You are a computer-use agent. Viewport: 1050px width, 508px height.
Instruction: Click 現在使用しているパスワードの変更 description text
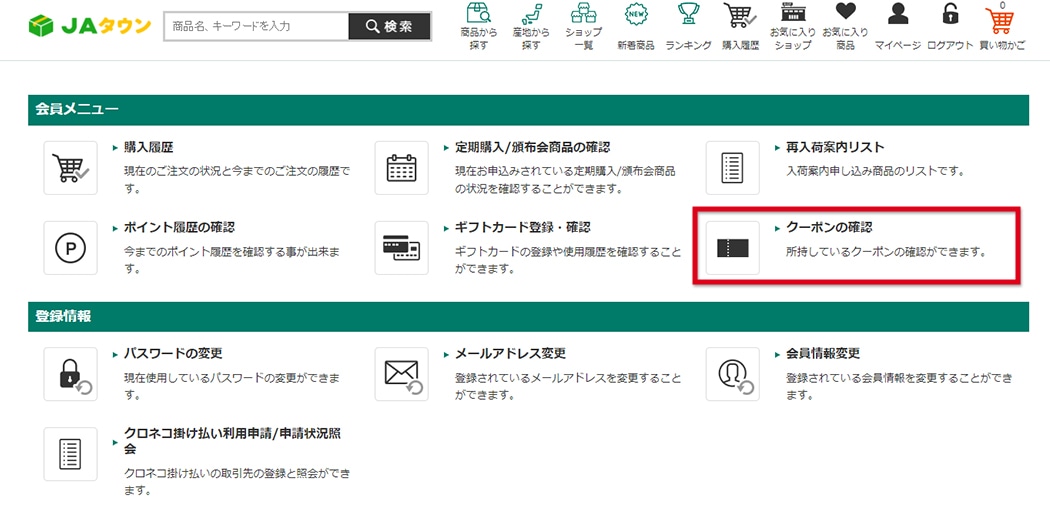[x=232, y=386]
